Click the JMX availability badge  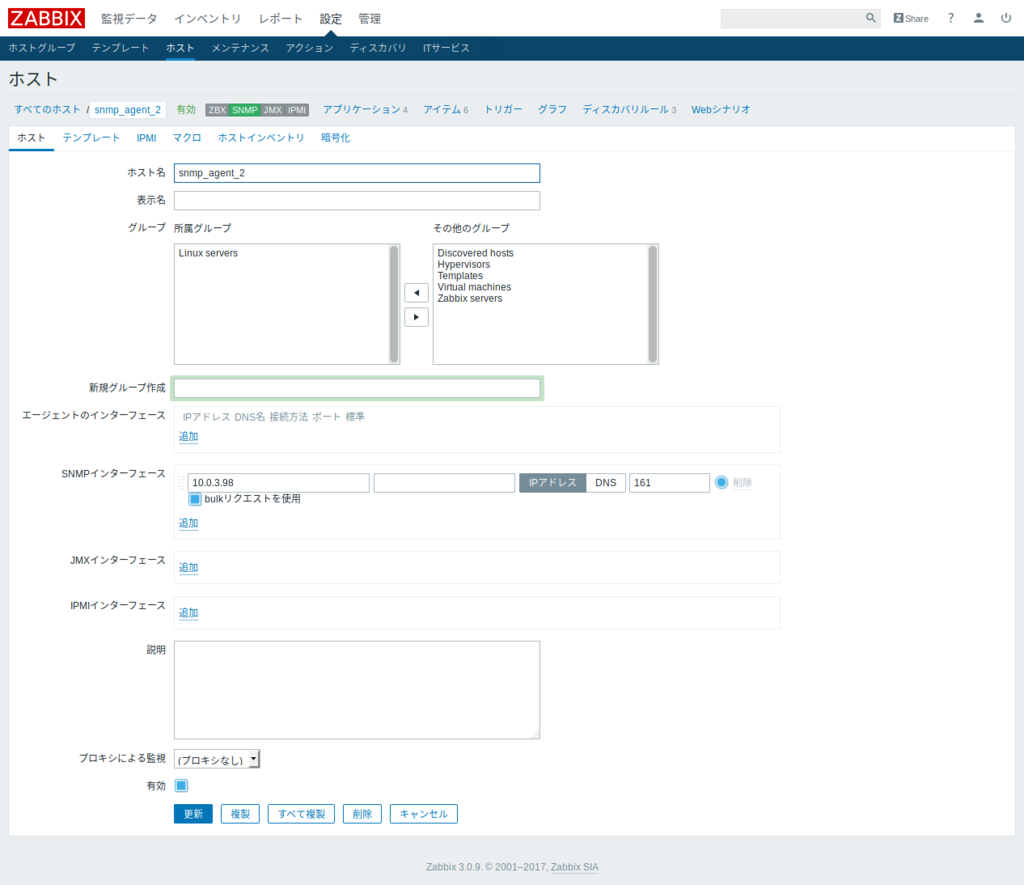pyautogui.click(x=272, y=110)
